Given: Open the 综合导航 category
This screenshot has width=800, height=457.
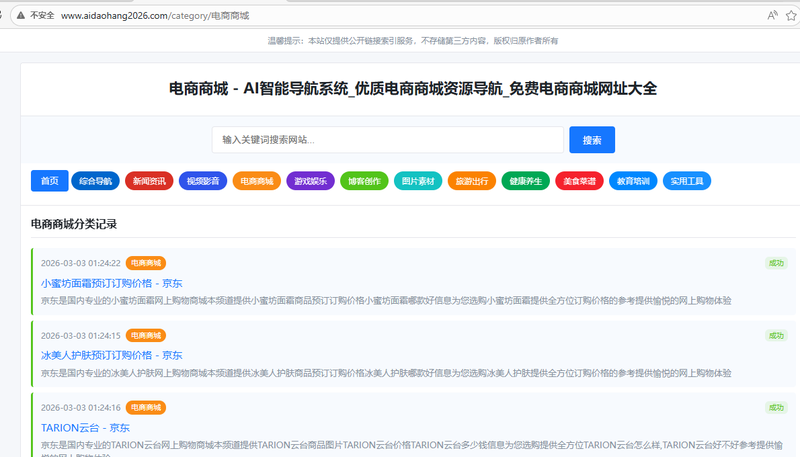Looking at the screenshot, I should click(x=95, y=181).
